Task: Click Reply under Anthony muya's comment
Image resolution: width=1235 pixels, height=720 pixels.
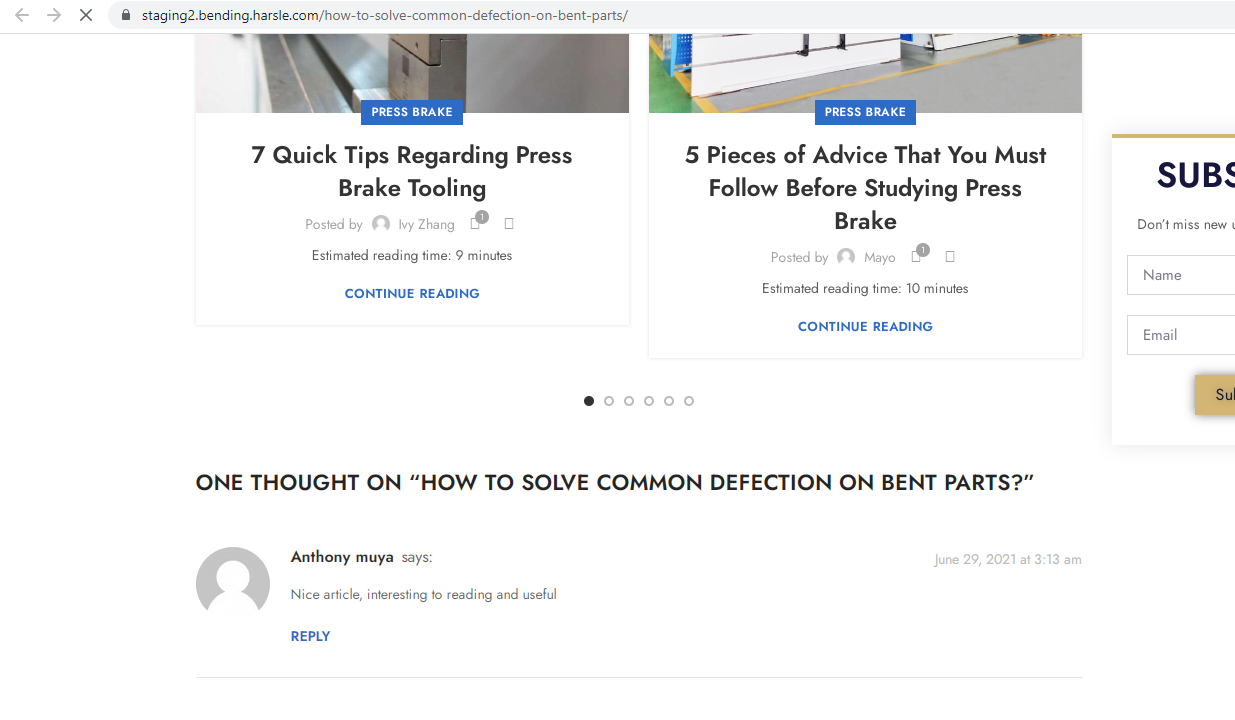Action: pos(310,636)
